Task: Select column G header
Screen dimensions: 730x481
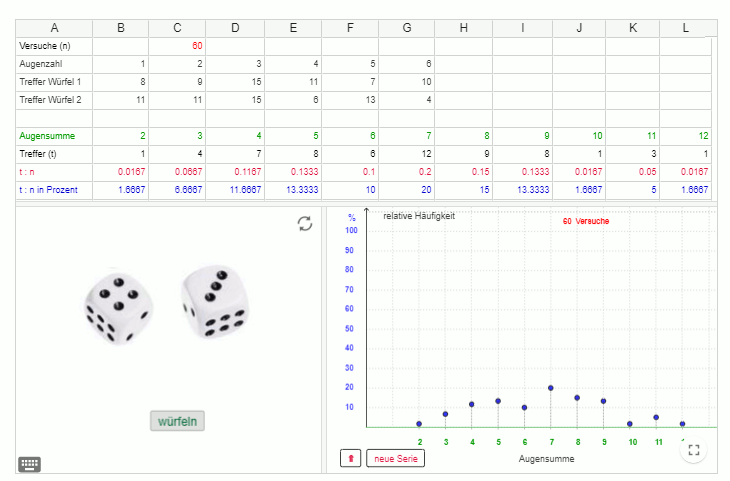Action: point(407,28)
